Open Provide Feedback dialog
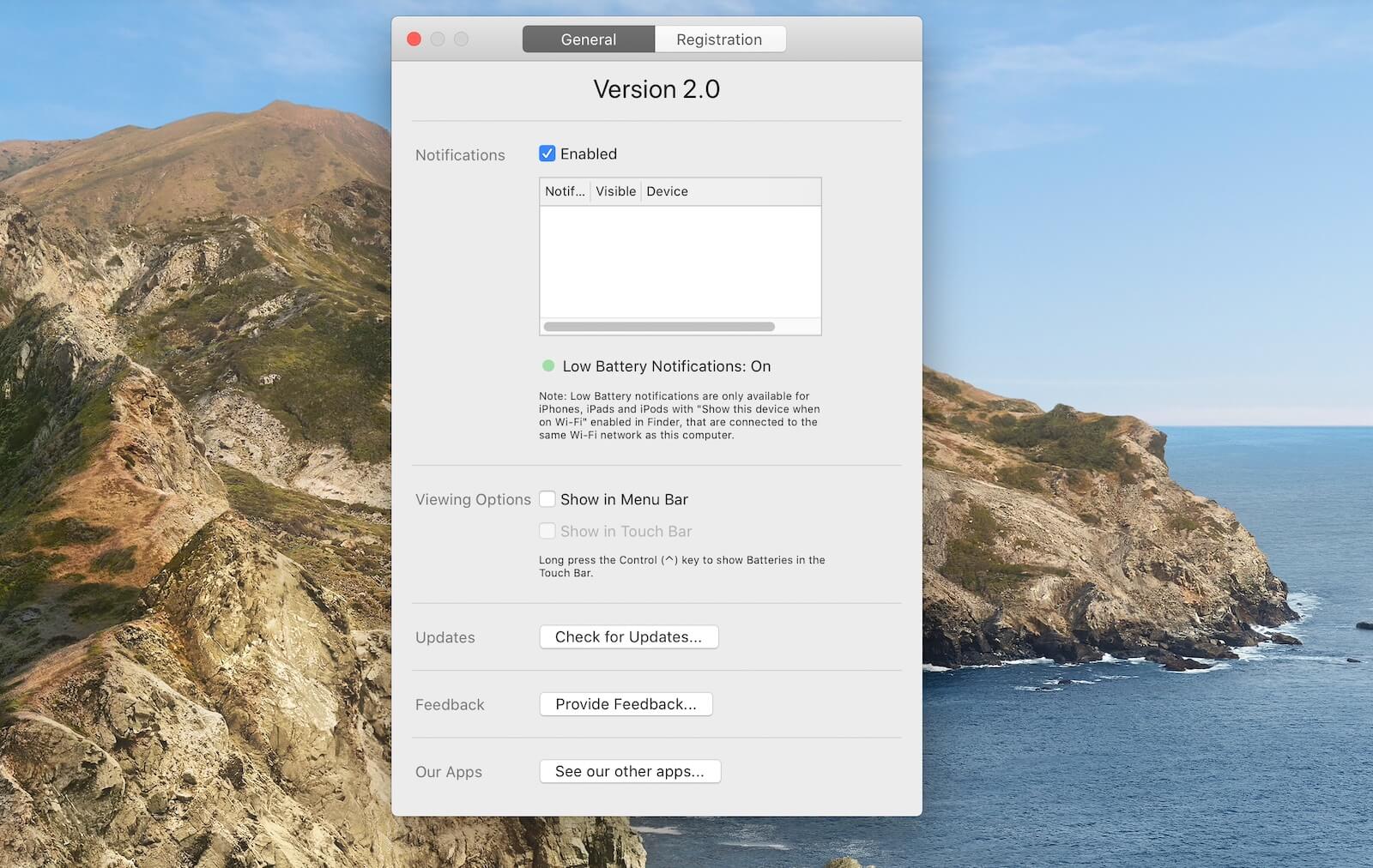1373x868 pixels. click(x=626, y=704)
